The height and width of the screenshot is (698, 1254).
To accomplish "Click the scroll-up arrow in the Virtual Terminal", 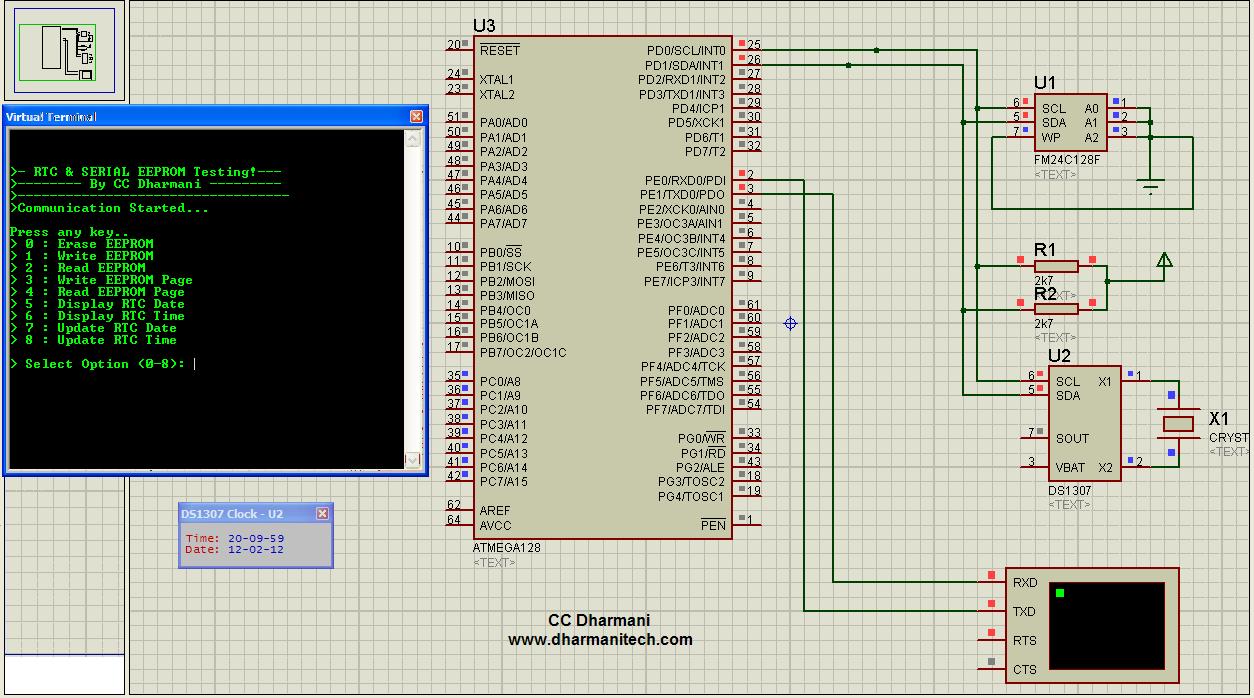I will 411,140.
